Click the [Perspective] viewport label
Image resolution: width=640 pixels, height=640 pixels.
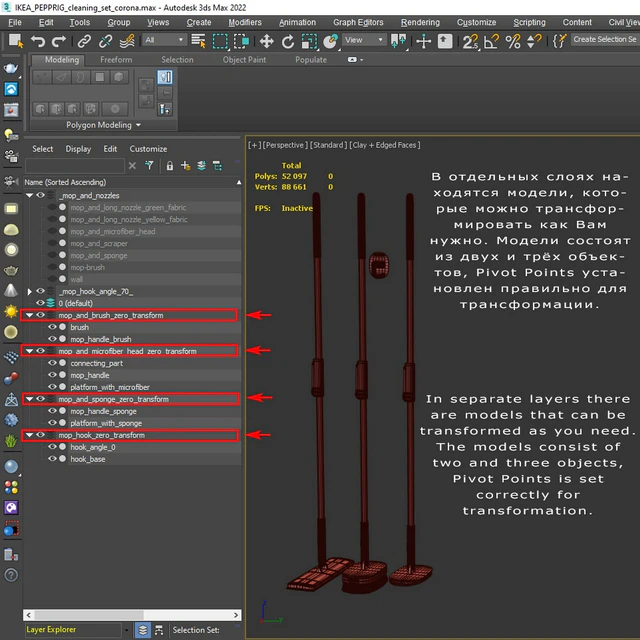tap(285, 145)
